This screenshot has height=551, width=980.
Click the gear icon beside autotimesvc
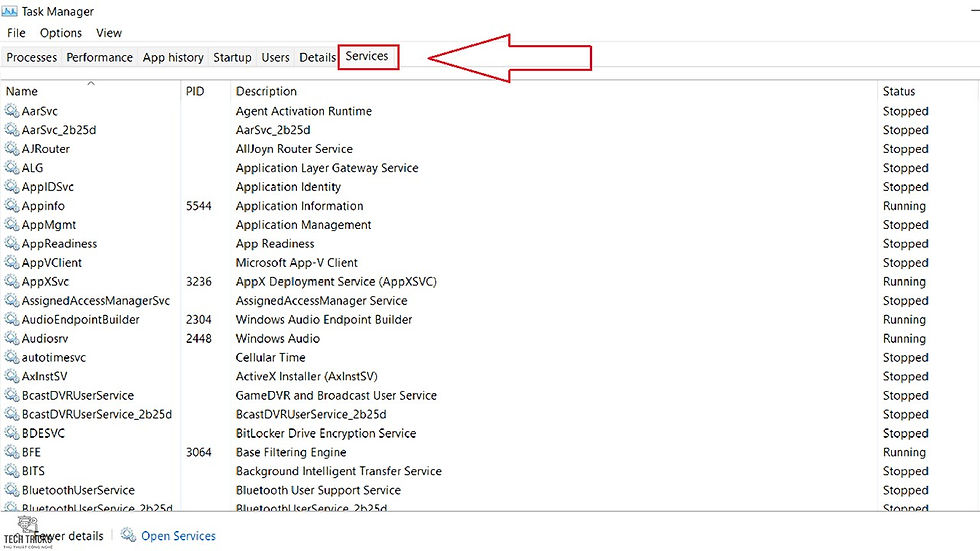pyautogui.click(x=12, y=357)
